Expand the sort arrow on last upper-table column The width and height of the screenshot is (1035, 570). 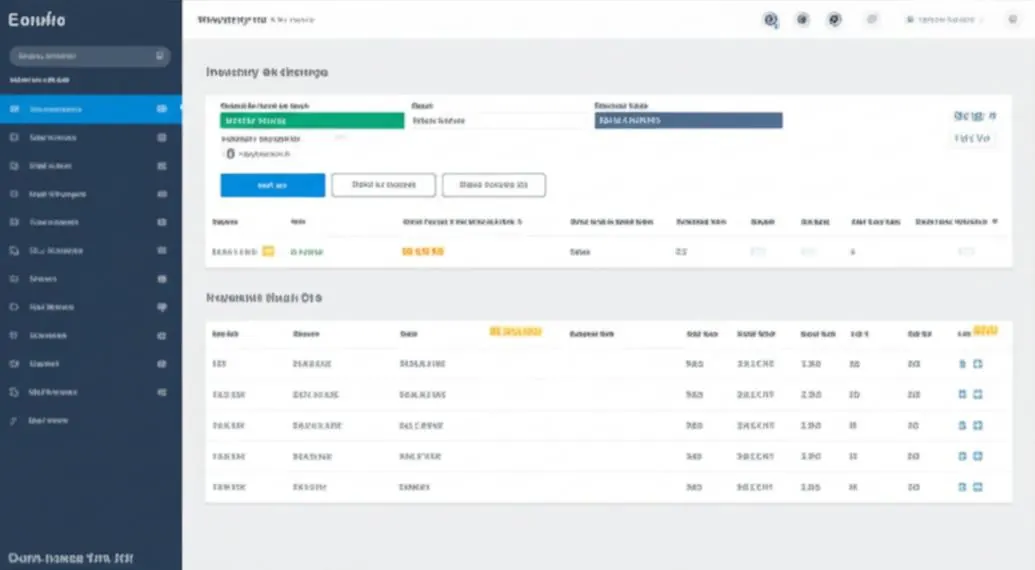coord(995,222)
